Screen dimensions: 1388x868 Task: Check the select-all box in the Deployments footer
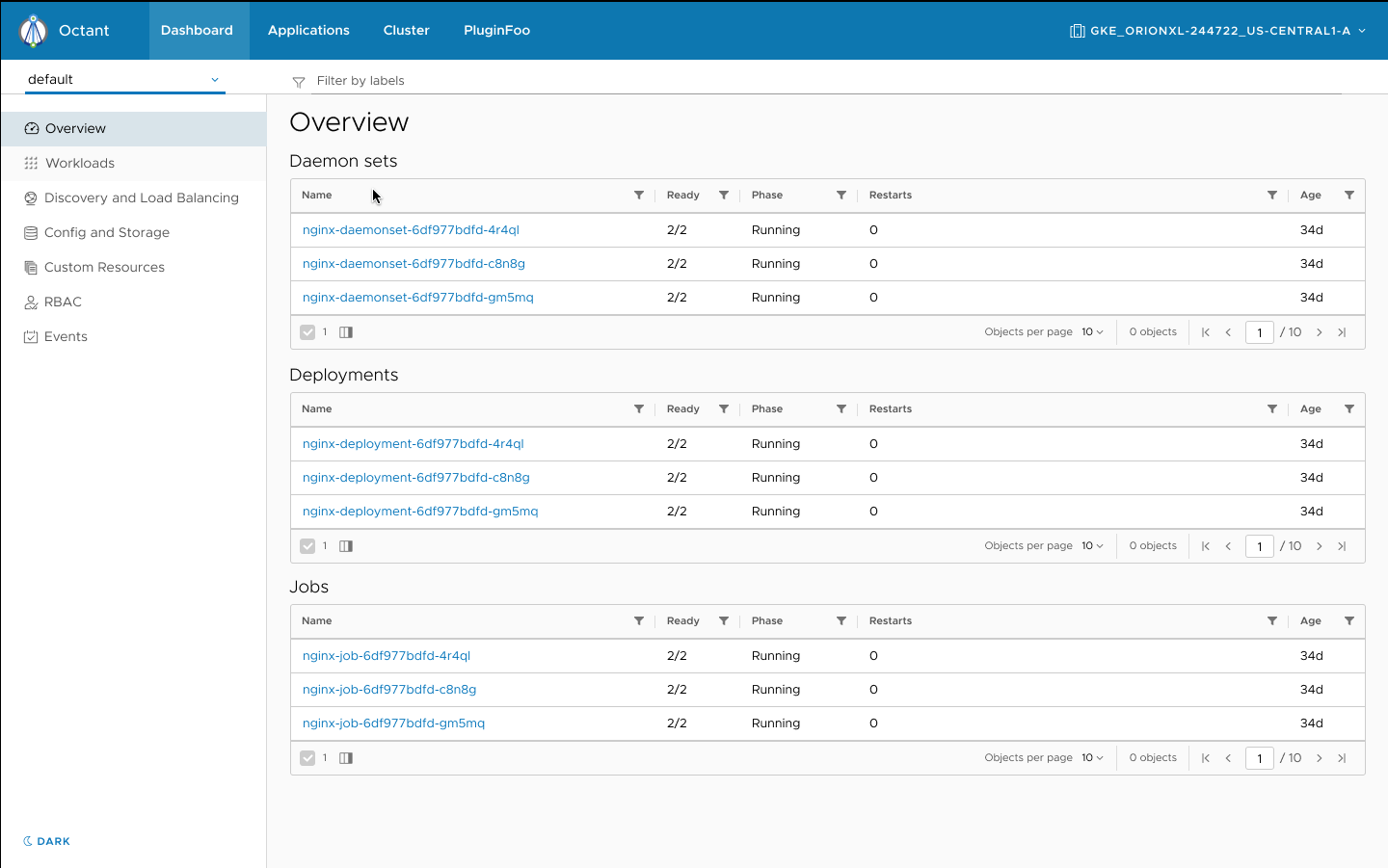tap(306, 545)
